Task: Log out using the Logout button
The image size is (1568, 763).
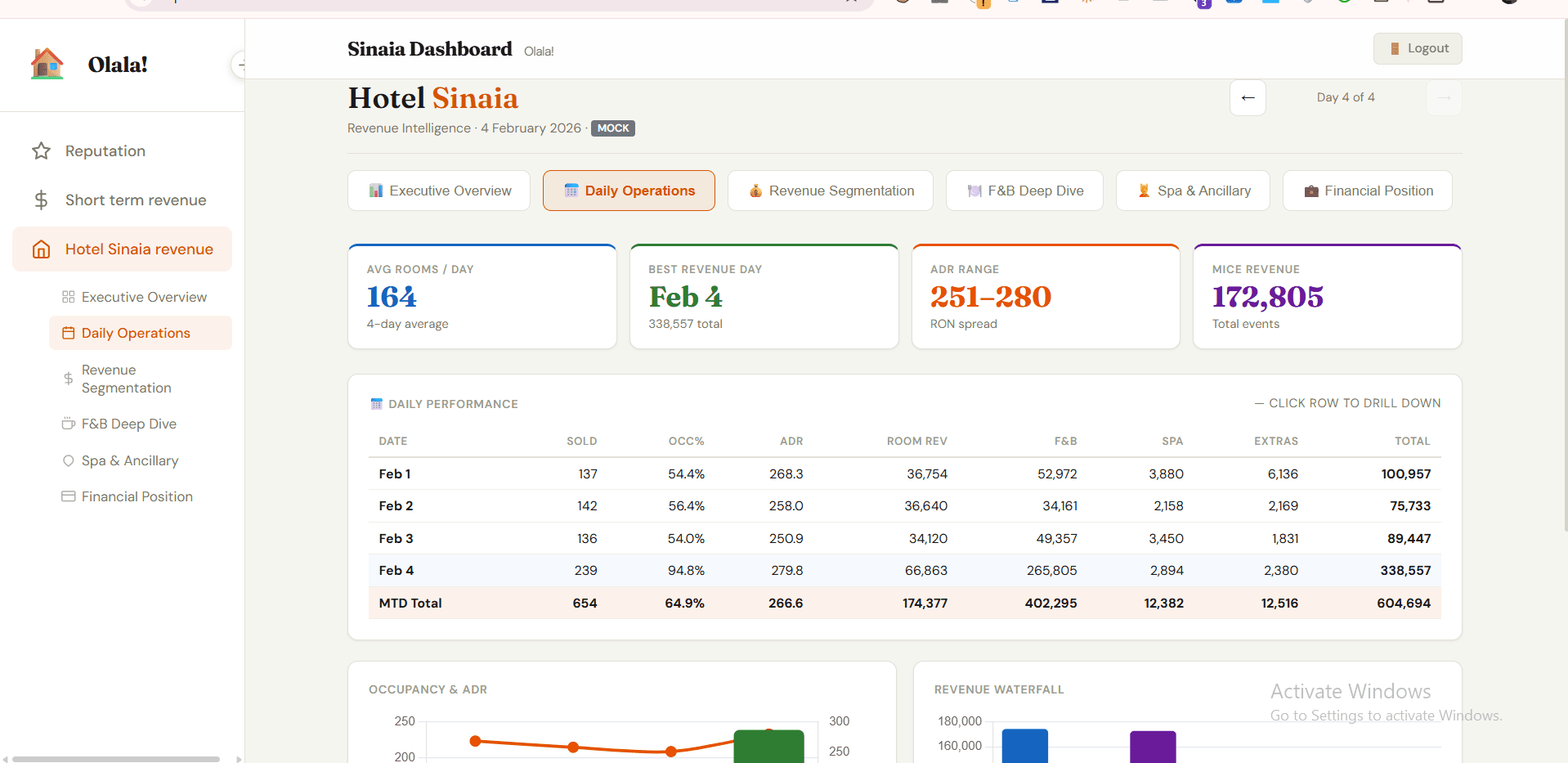Action: pyautogui.click(x=1418, y=49)
